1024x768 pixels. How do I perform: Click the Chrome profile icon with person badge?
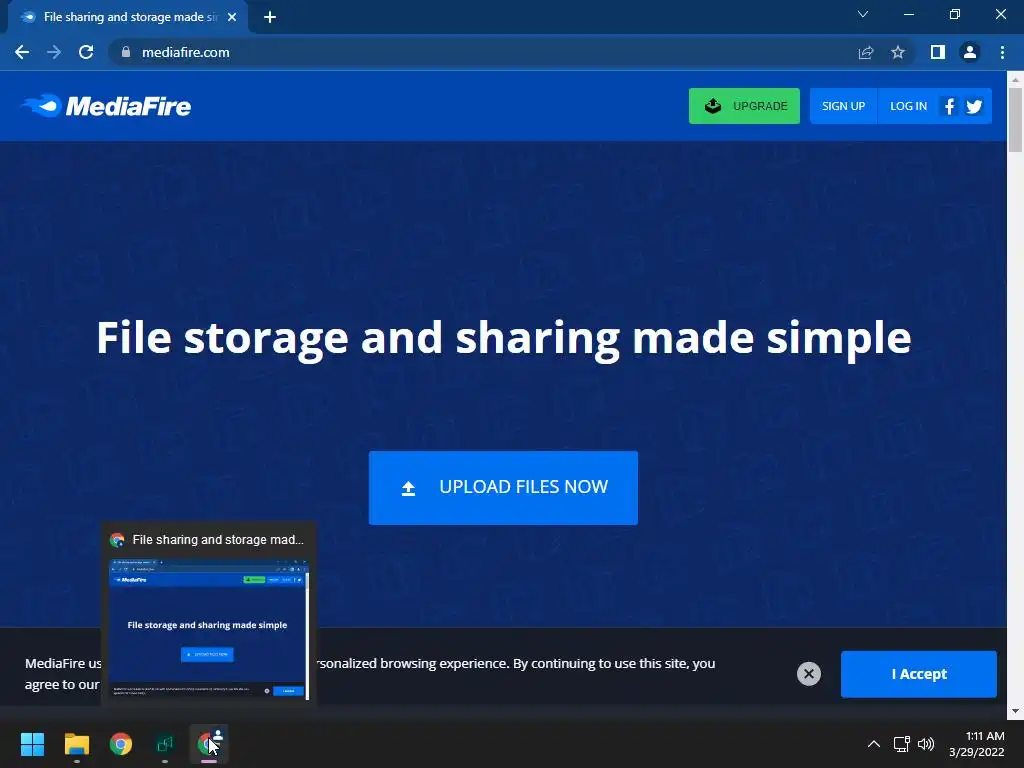pos(209,744)
